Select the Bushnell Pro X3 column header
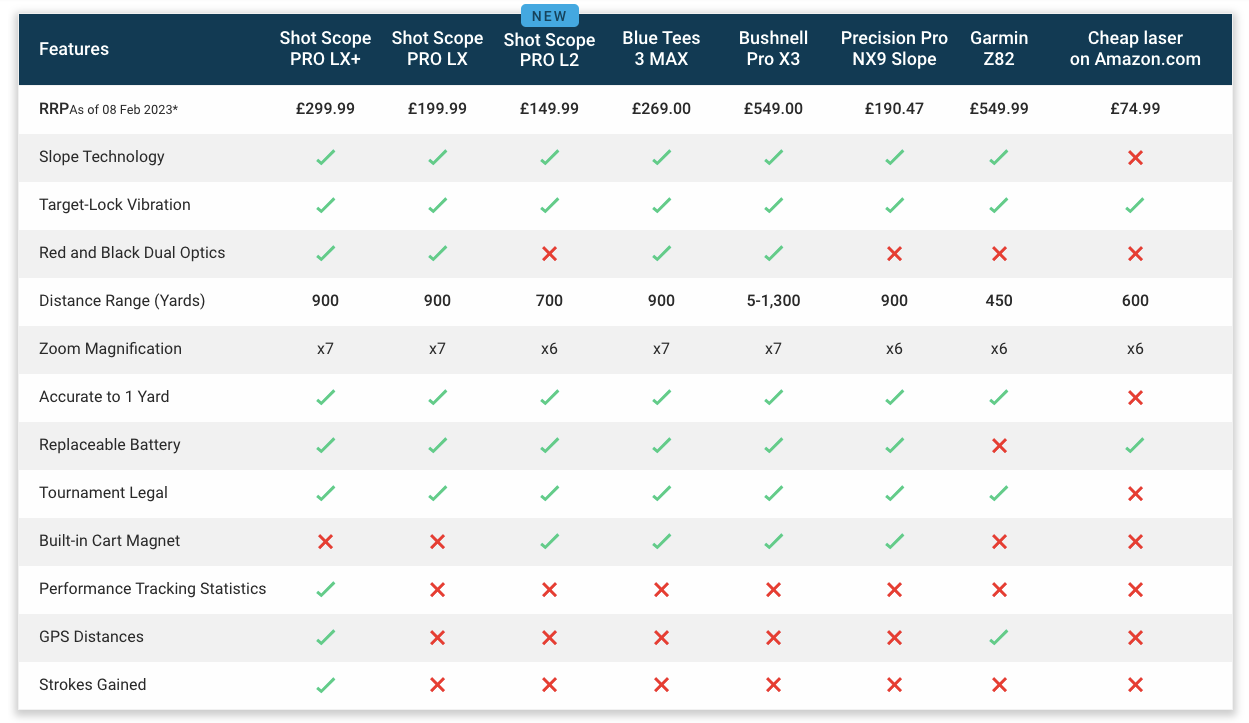Screen dimensions: 1249x723 point(773,48)
